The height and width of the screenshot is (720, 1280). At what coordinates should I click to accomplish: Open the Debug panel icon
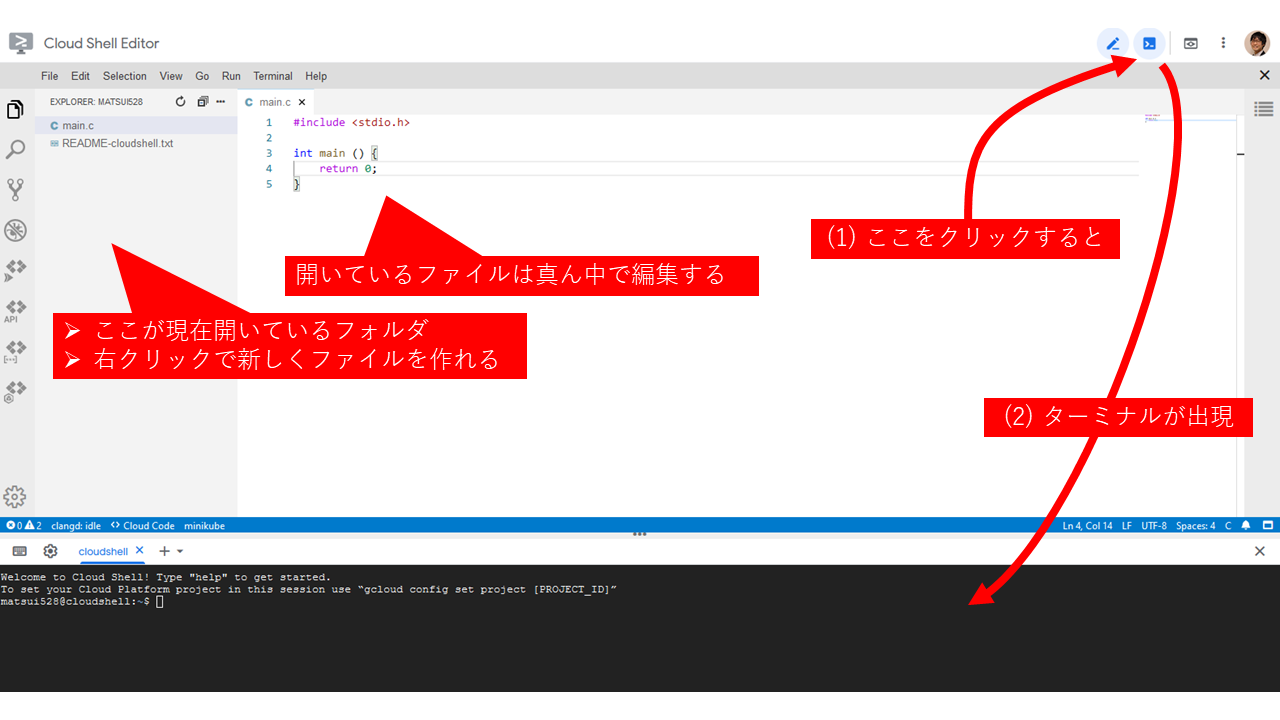click(x=15, y=231)
